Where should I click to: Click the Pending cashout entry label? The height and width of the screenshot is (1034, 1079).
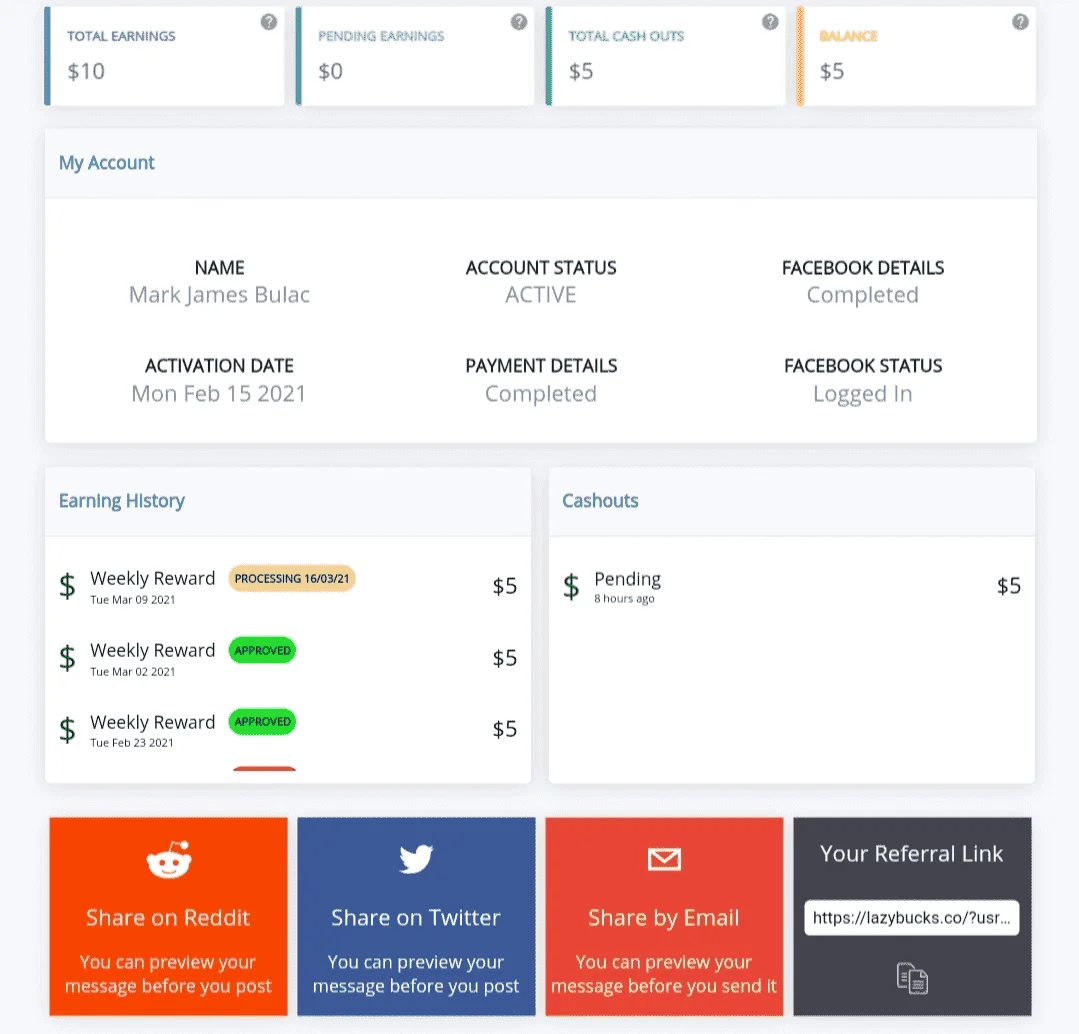click(x=628, y=579)
